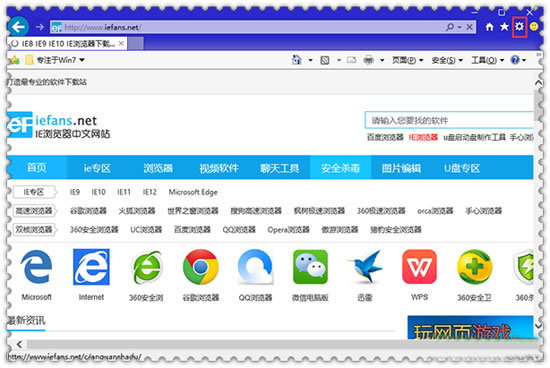The height and width of the screenshot is (368, 550).
Task: Stop loading with the address bar X
Action: (x=469, y=27)
